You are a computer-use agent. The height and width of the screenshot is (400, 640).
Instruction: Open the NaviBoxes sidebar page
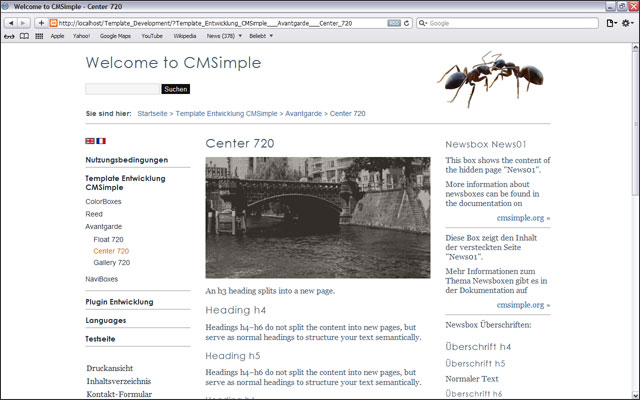(x=102, y=279)
